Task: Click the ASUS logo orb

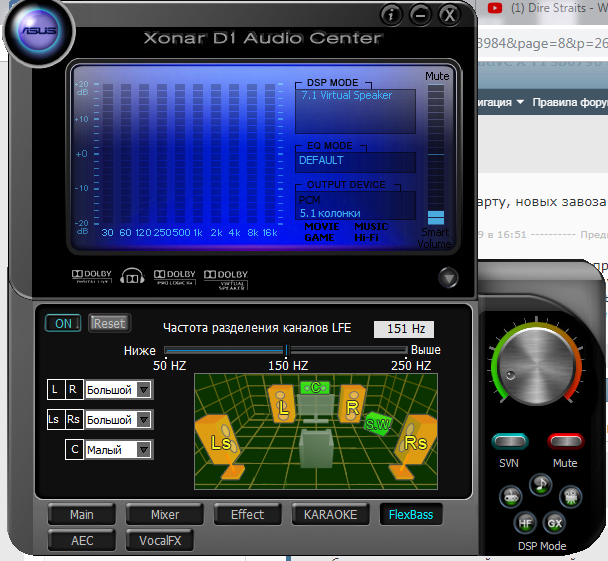Action: [x=39, y=31]
